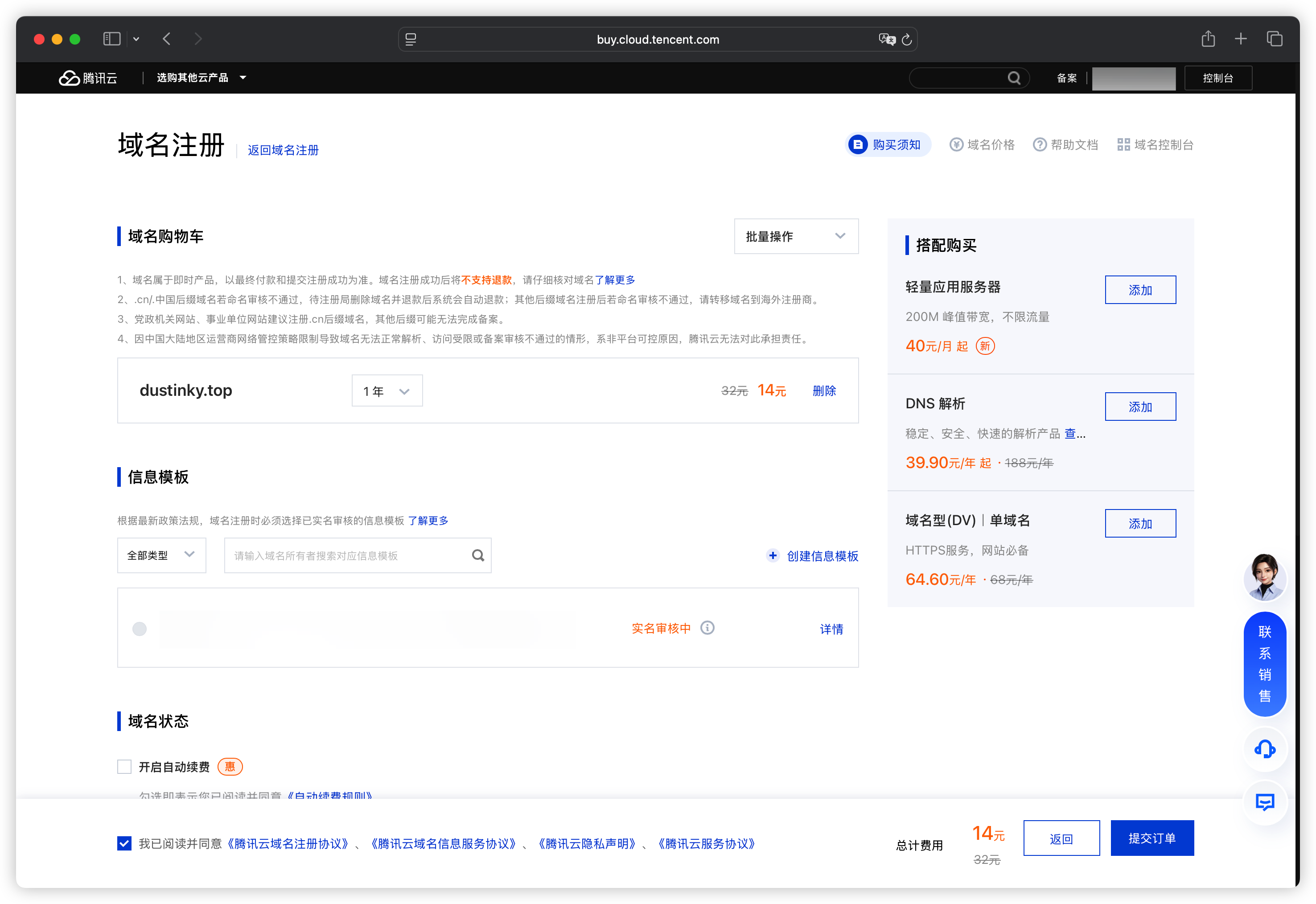Viewport: 1316px width, 904px height.
Task: Click the 新 badge next to 40元/月
Action: point(985,345)
